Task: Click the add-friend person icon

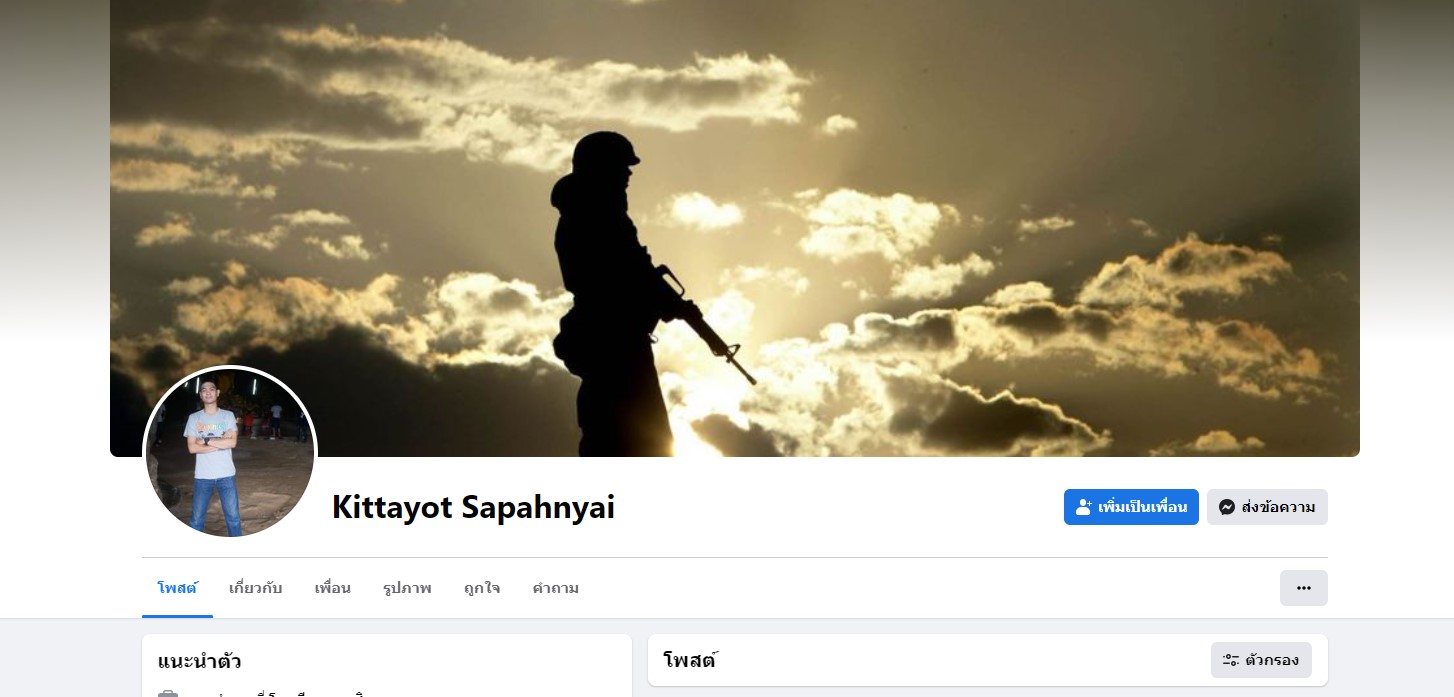Action: [x=1084, y=507]
